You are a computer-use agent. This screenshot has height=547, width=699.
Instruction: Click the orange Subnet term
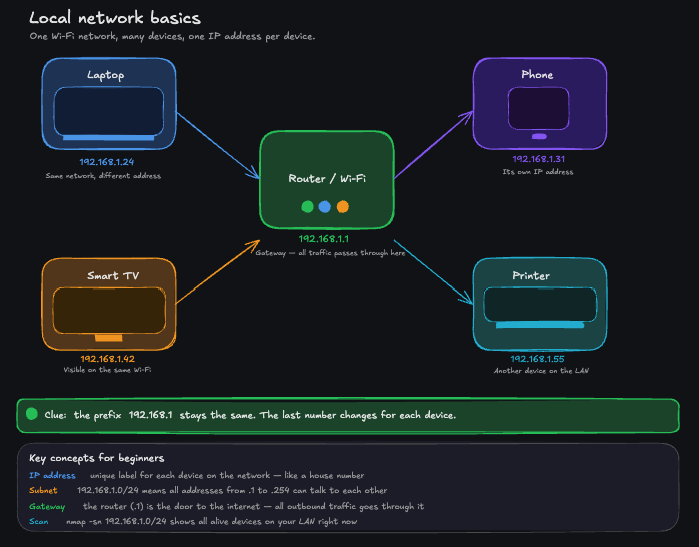pyautogui.click(x=44, y=490)
